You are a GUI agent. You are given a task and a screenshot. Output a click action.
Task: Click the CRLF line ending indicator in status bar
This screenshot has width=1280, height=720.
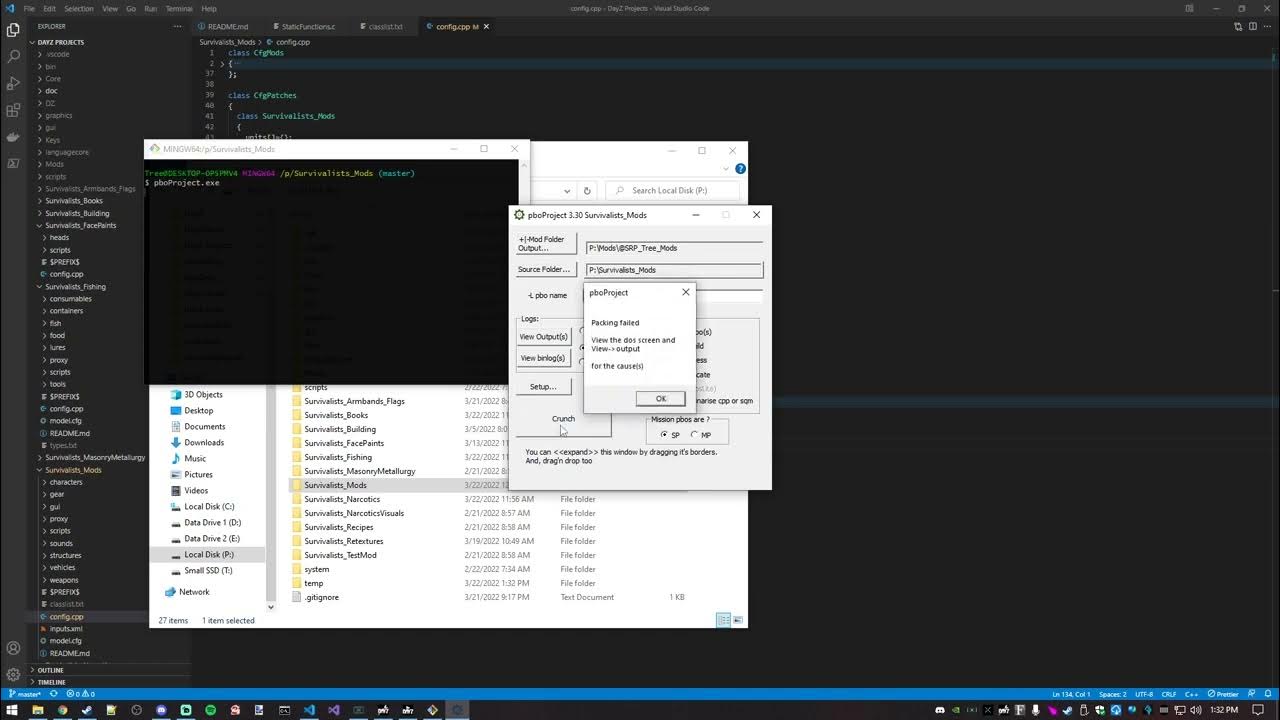click(x=1167, y=694)
